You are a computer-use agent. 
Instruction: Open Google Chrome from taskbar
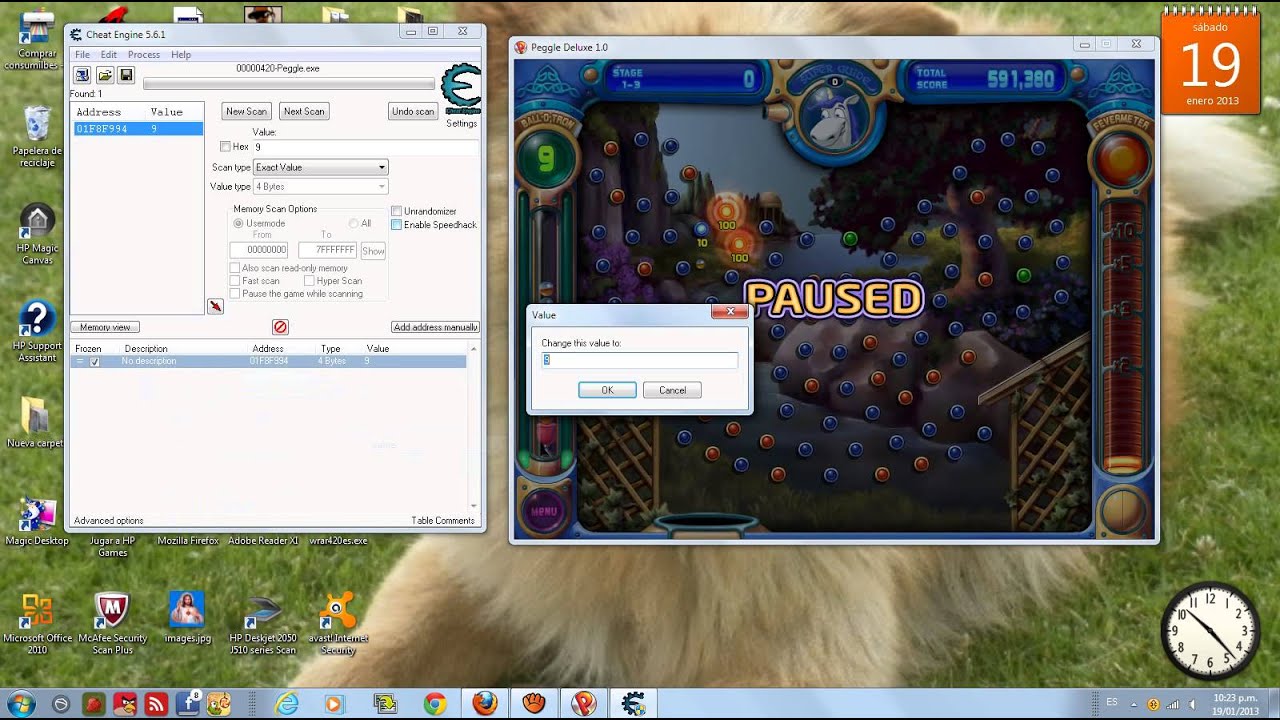pos(435,704)
